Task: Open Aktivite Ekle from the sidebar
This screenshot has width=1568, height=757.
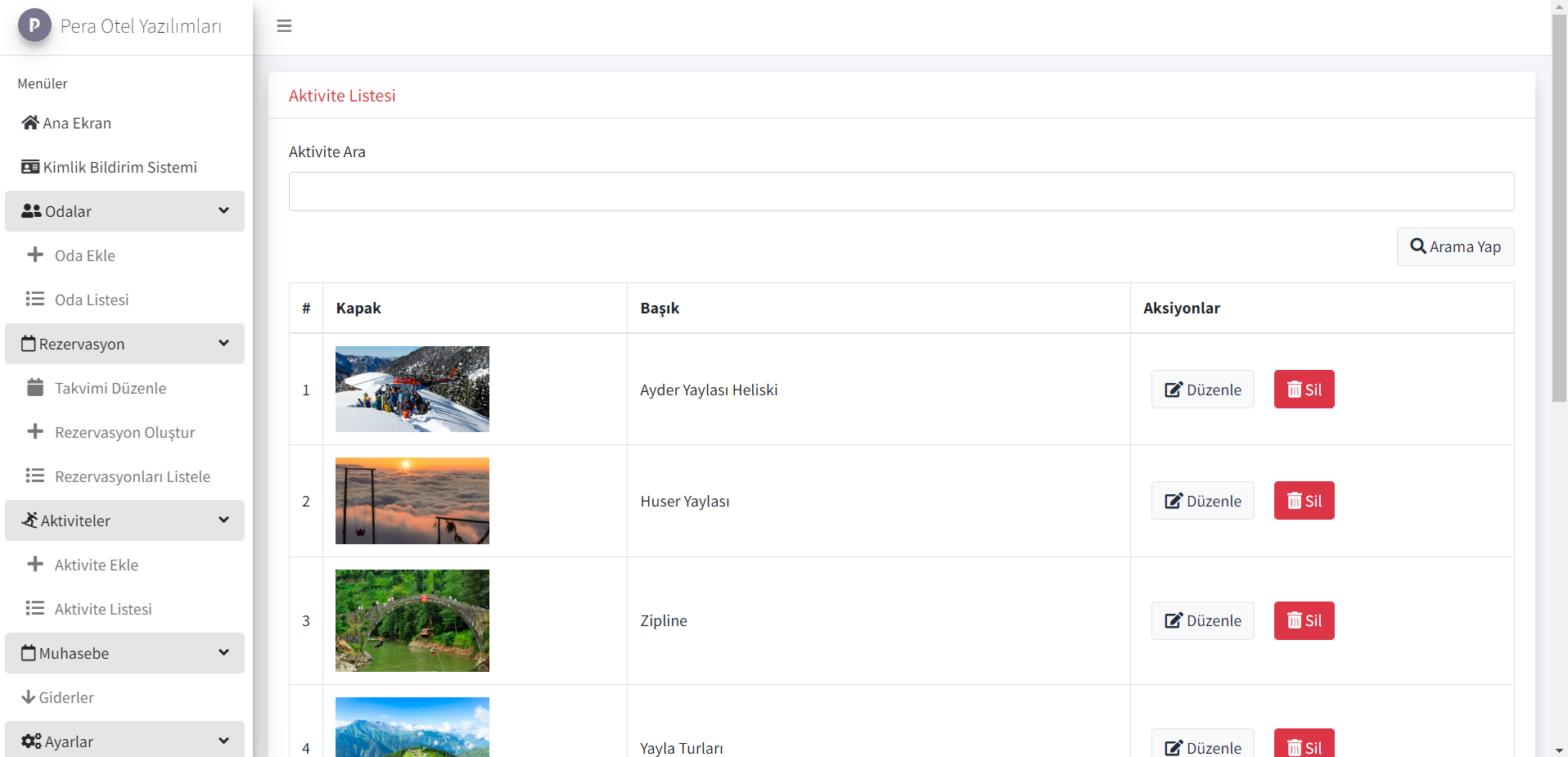Action: (96, 565)
